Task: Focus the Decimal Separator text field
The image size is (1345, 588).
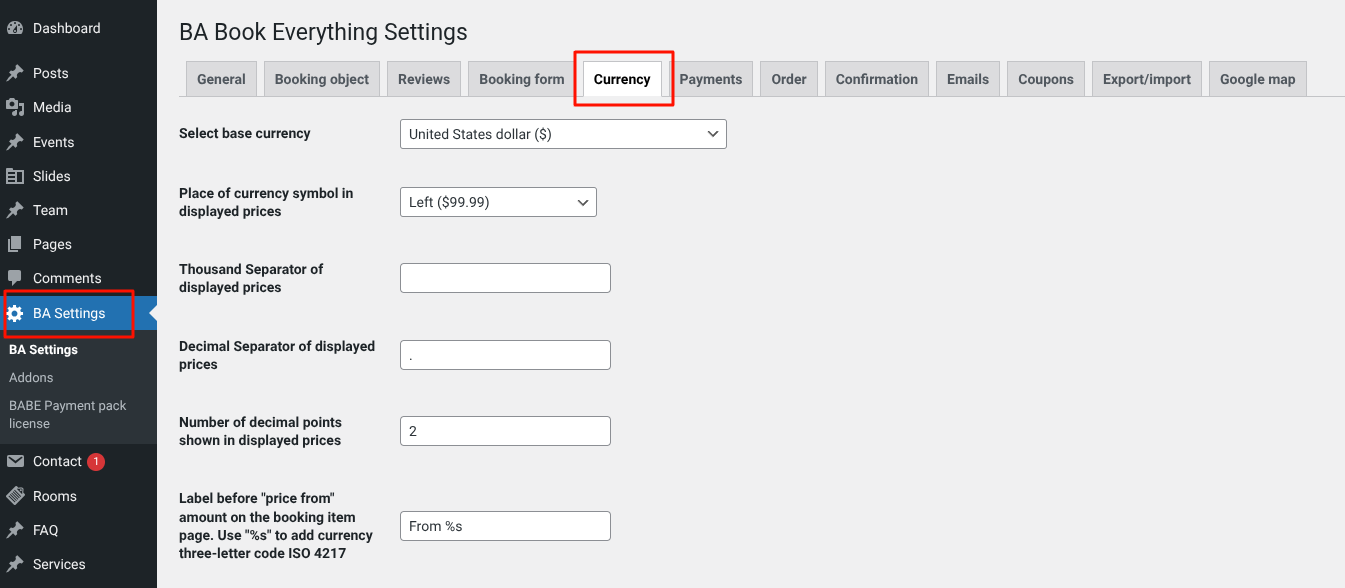Action: pos(505,355)
